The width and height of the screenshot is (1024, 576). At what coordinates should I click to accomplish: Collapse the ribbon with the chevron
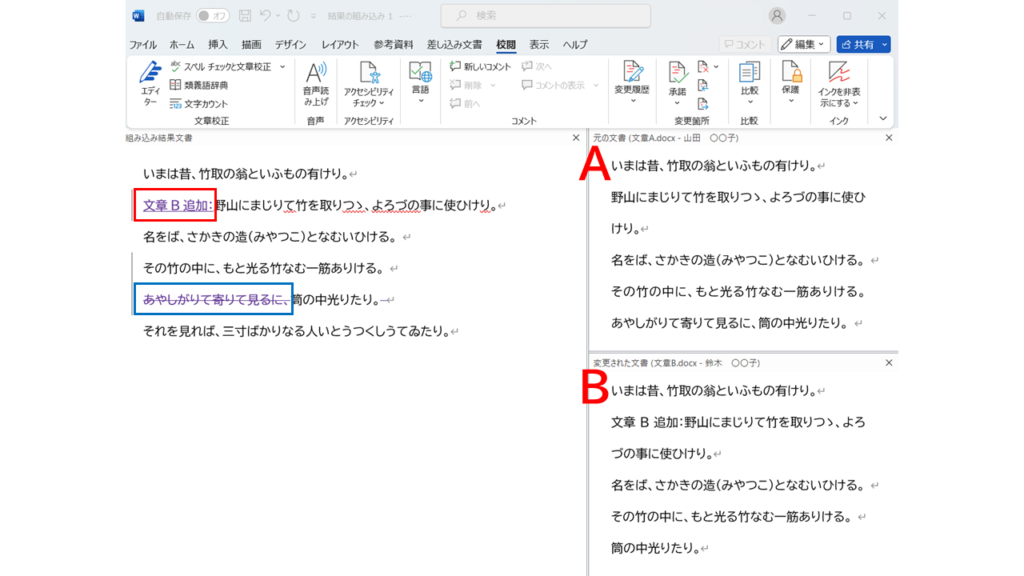coord(883,119)
